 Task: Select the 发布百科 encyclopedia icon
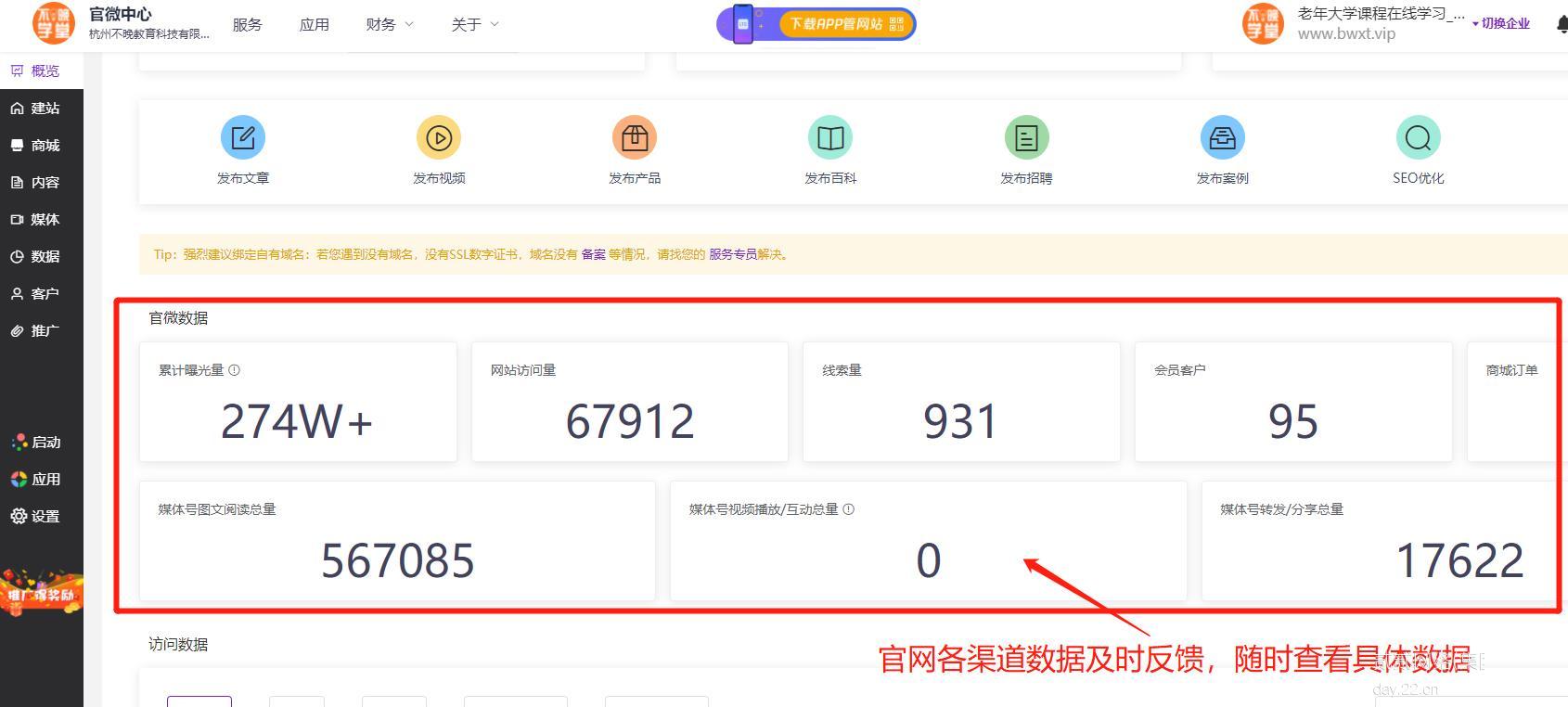(x=830, y=138)
